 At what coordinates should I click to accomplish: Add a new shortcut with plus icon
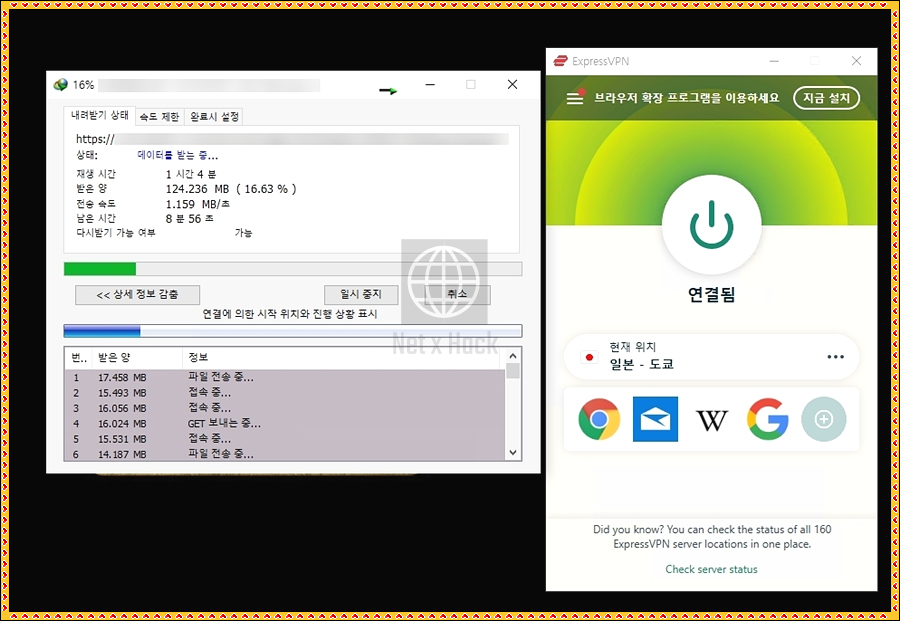tap(823, 420)
